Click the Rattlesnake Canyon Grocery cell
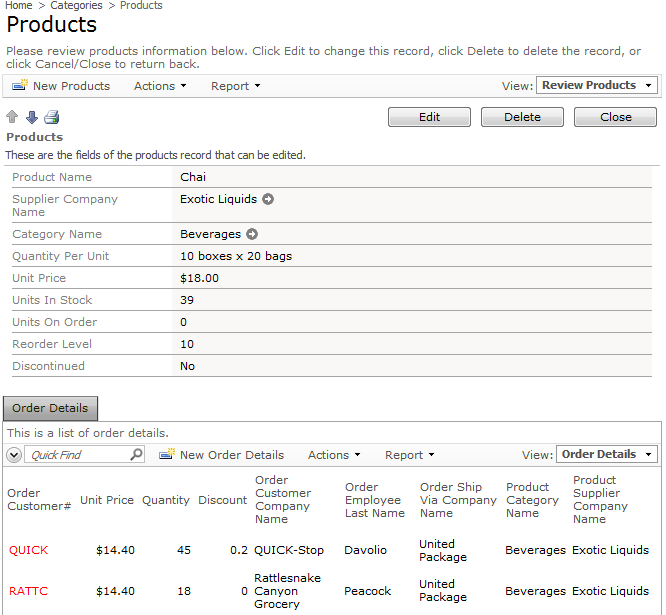666x615 pixels. 288,591
